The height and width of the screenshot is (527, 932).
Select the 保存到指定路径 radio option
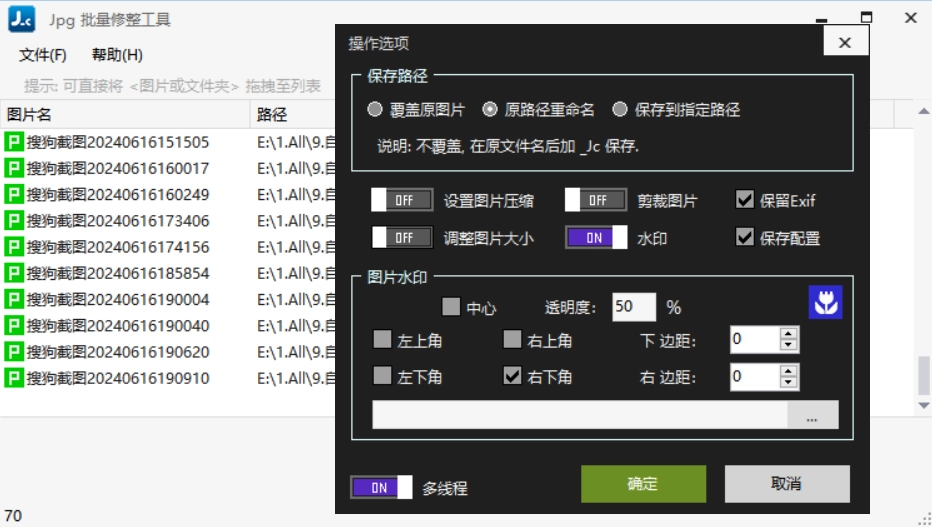point(620,109)
